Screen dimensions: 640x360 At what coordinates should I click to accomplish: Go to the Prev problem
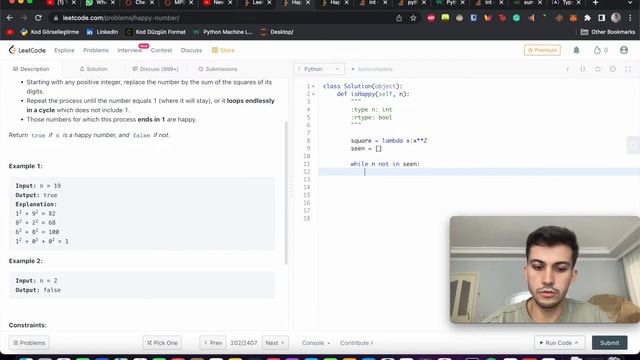coord(213,343)
